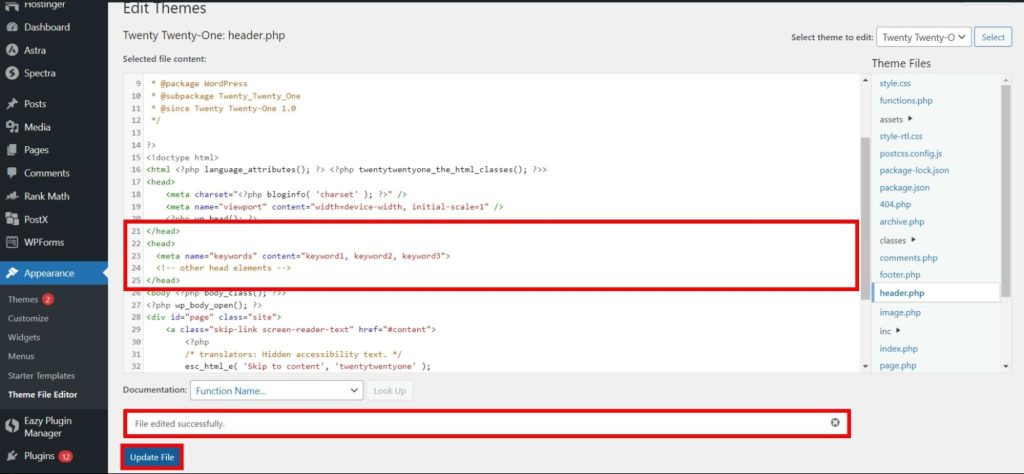The height and width of the screenshot is (474, 1024).
Task: Click the Pages sidebar icon
Action: pyautogui.click(x=11, y=150)
